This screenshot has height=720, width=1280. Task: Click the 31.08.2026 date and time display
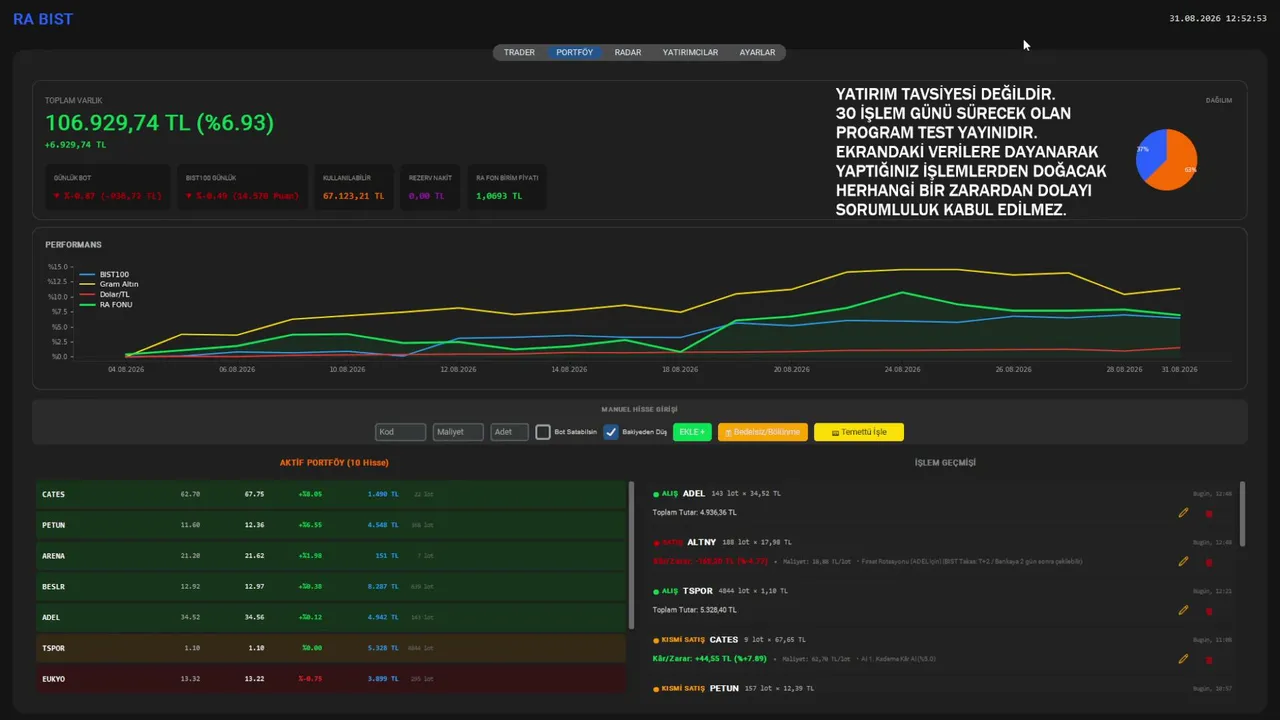pyautogui.click(x=1218, y=19)
